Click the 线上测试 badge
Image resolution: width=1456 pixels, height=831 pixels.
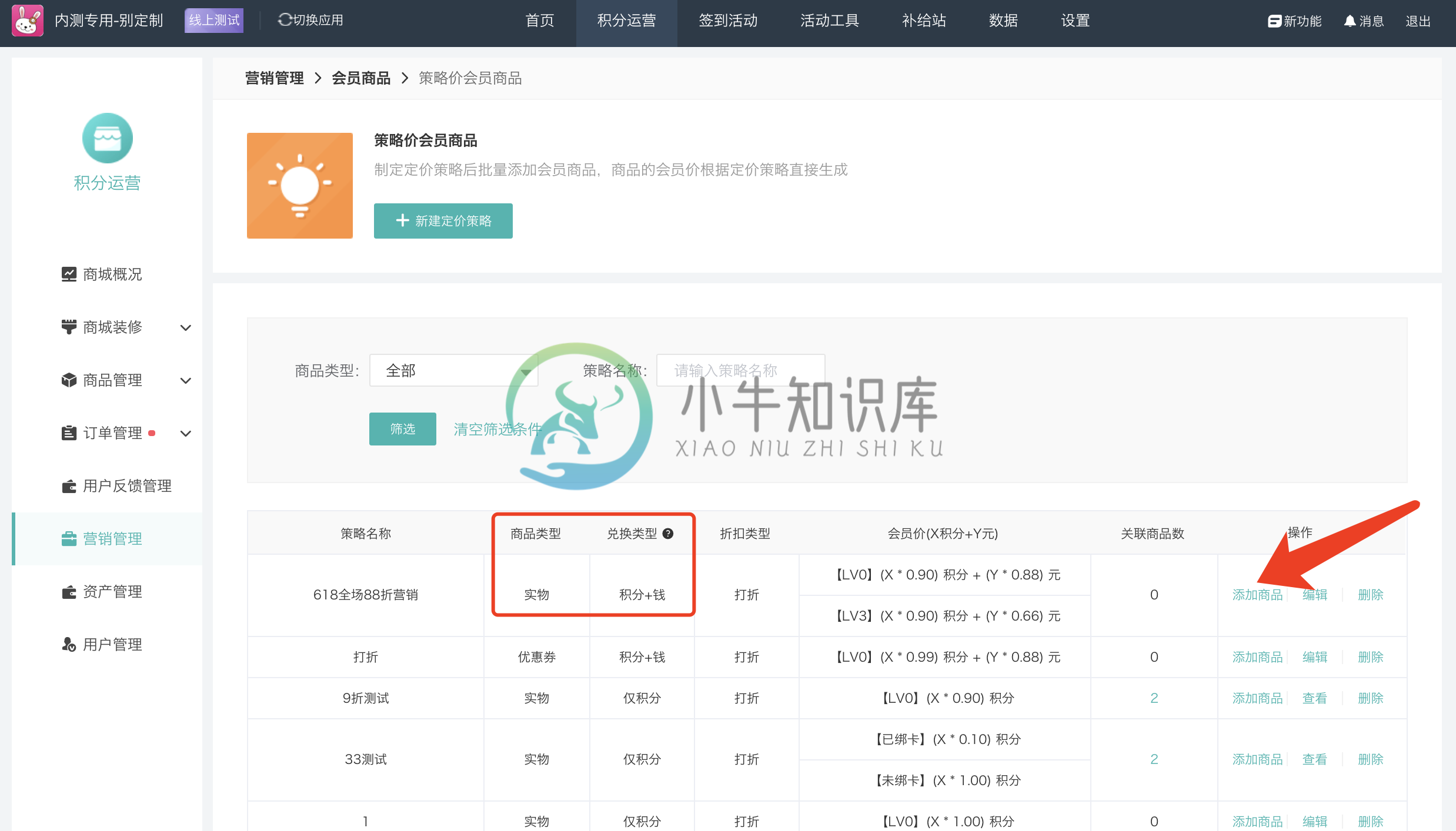coord(214,21)
